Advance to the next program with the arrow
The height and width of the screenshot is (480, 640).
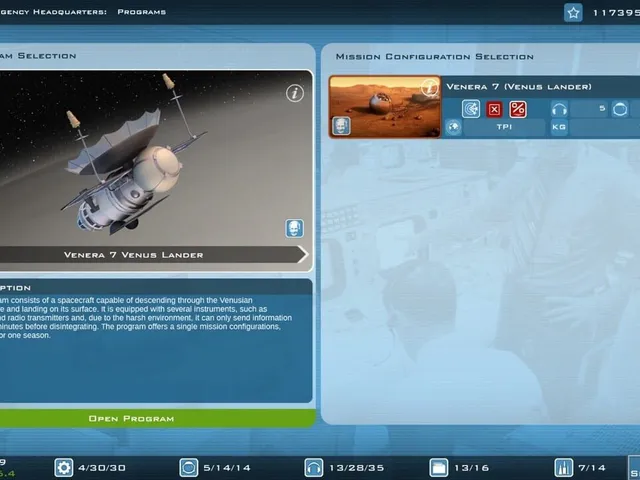(x=302, y=255)
